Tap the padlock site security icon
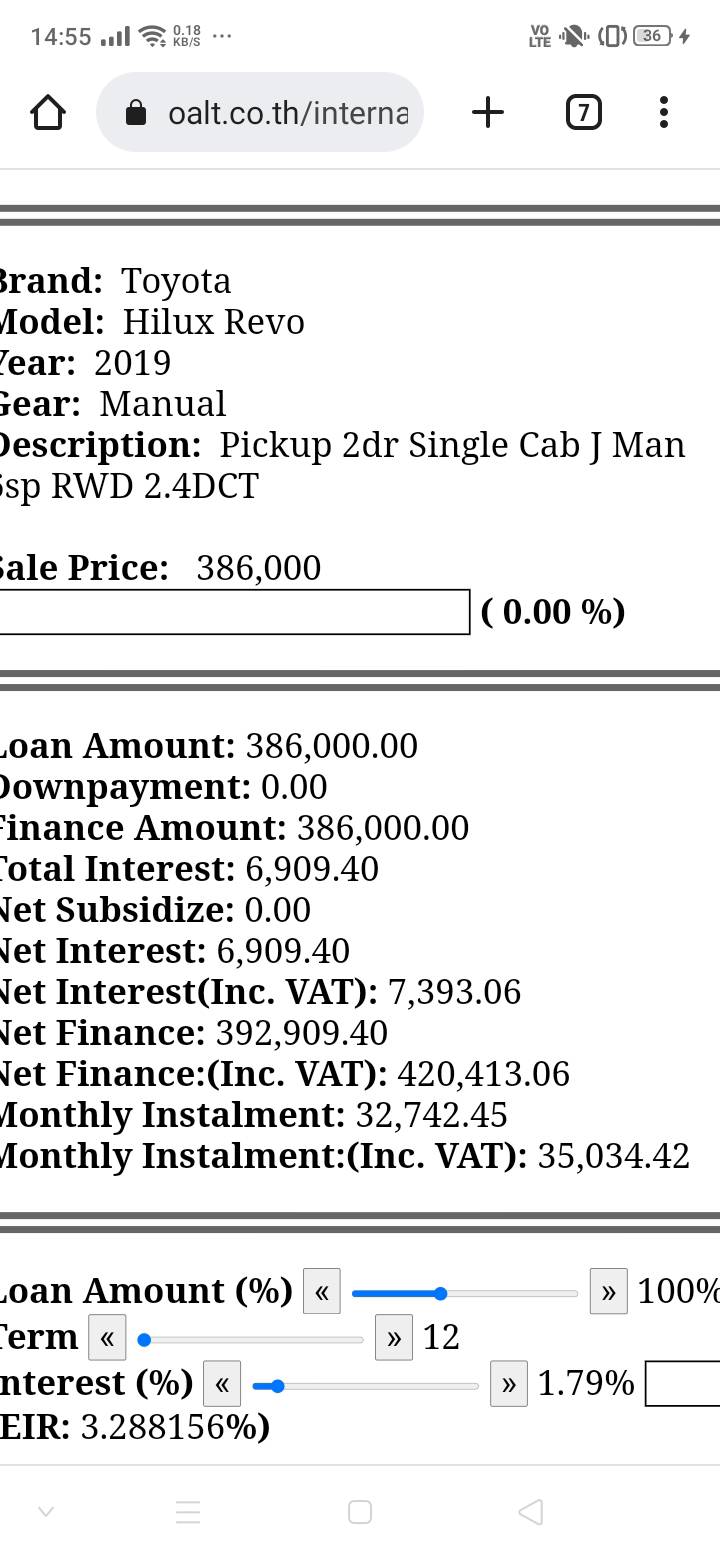The width and height of the screenshot is (720, 1560). [x=136, y=113]
